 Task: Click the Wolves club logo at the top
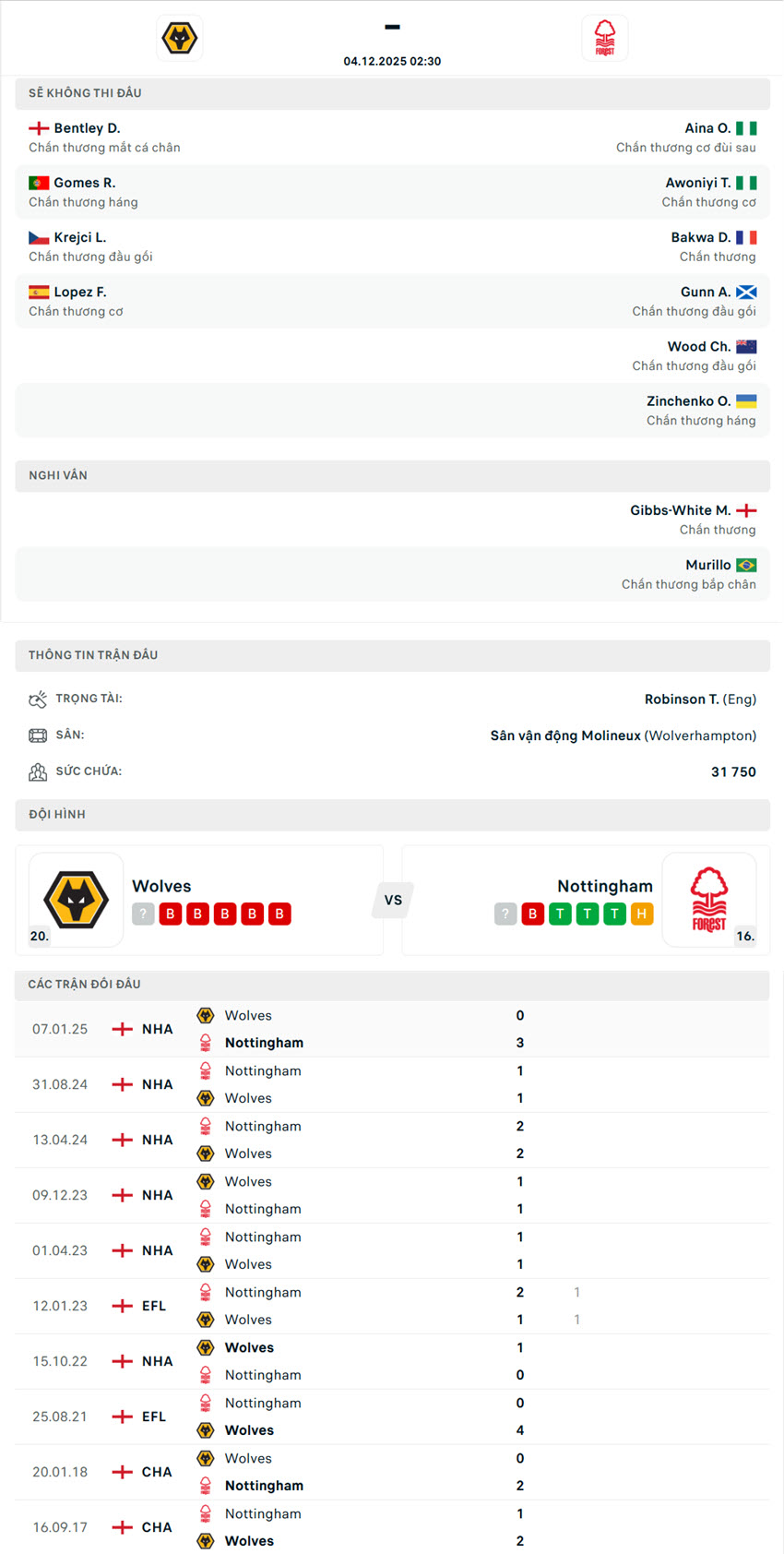(x=179, y=38)
